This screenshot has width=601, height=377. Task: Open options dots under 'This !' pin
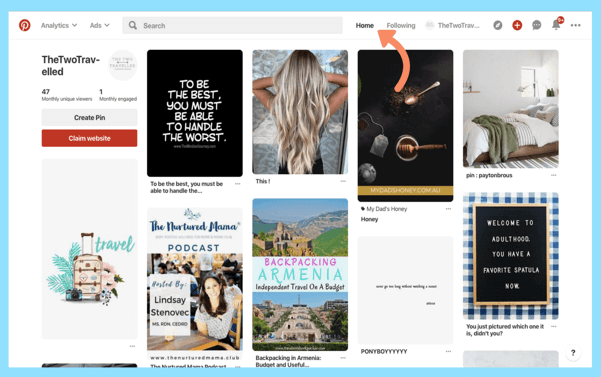(x=343, y=181)
